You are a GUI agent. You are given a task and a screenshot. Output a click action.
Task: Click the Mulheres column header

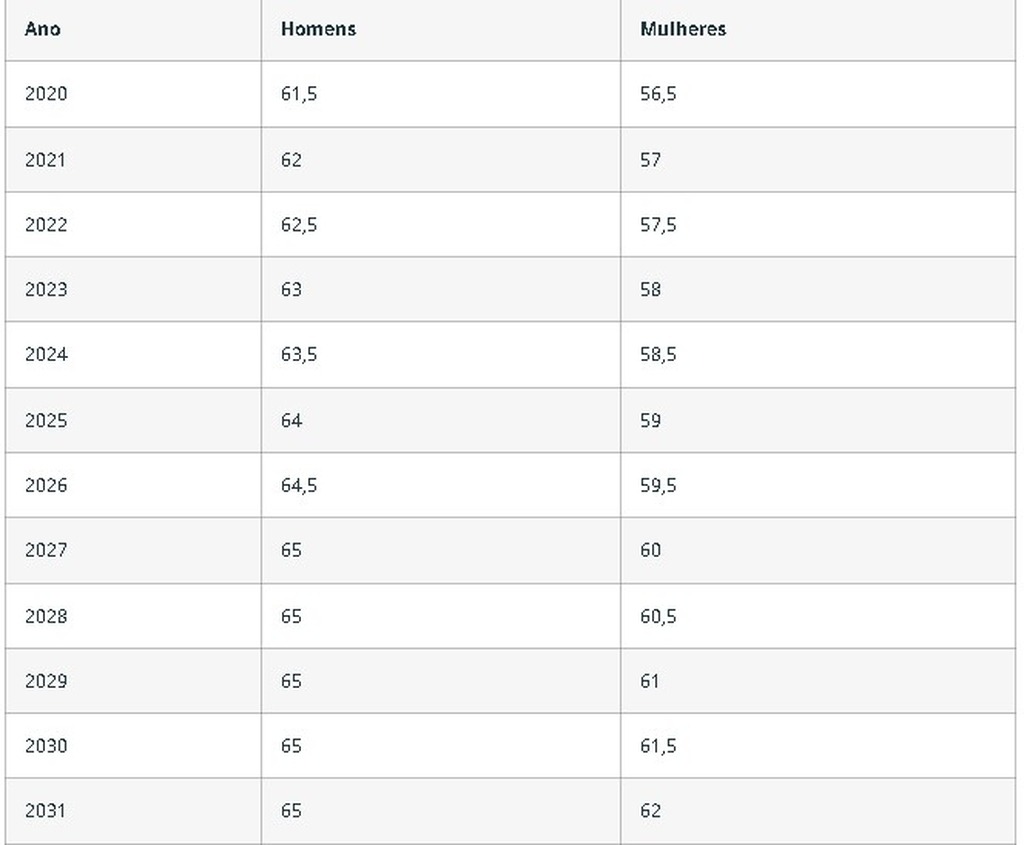[683, 29]
